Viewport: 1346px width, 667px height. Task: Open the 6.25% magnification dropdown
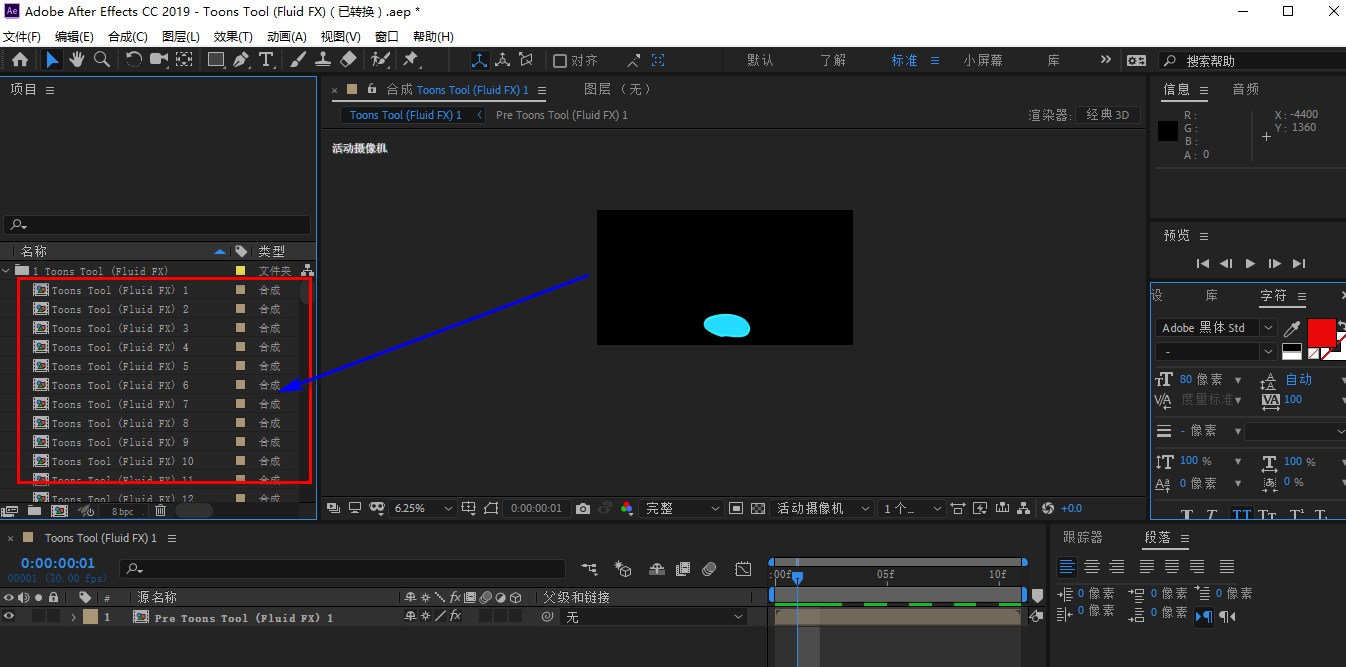coord(424,508)
